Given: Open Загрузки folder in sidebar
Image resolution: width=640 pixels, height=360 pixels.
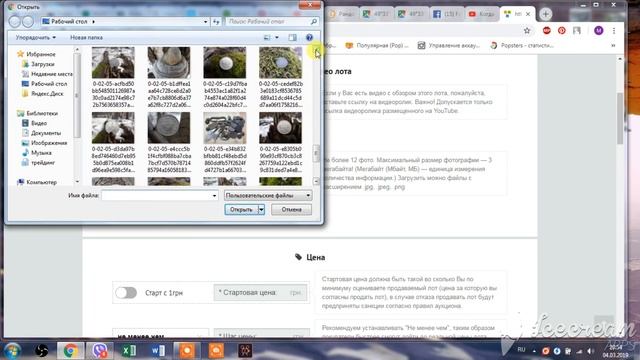Looking at the screenshot, I should [42, 64].
